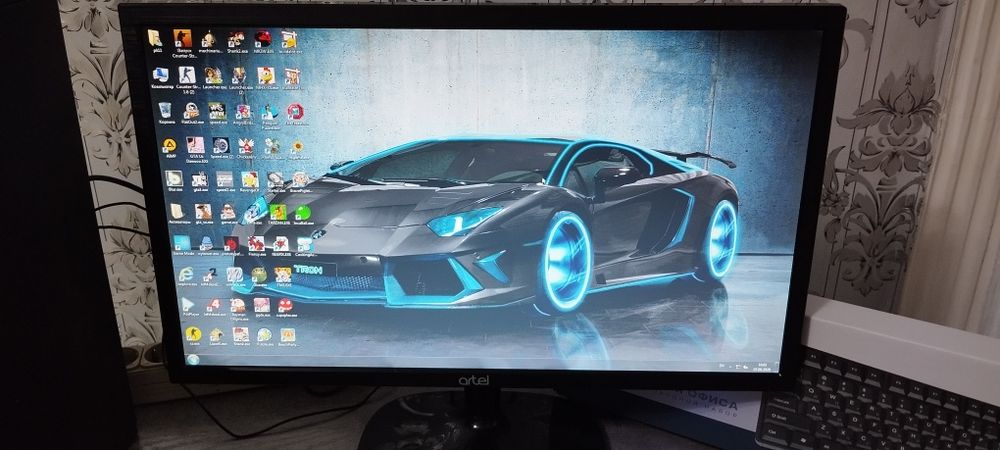Viewport: 1000px width, 450px height.
Task: Click the Show desktop strip at taskbar end
Action: (777, 367)
